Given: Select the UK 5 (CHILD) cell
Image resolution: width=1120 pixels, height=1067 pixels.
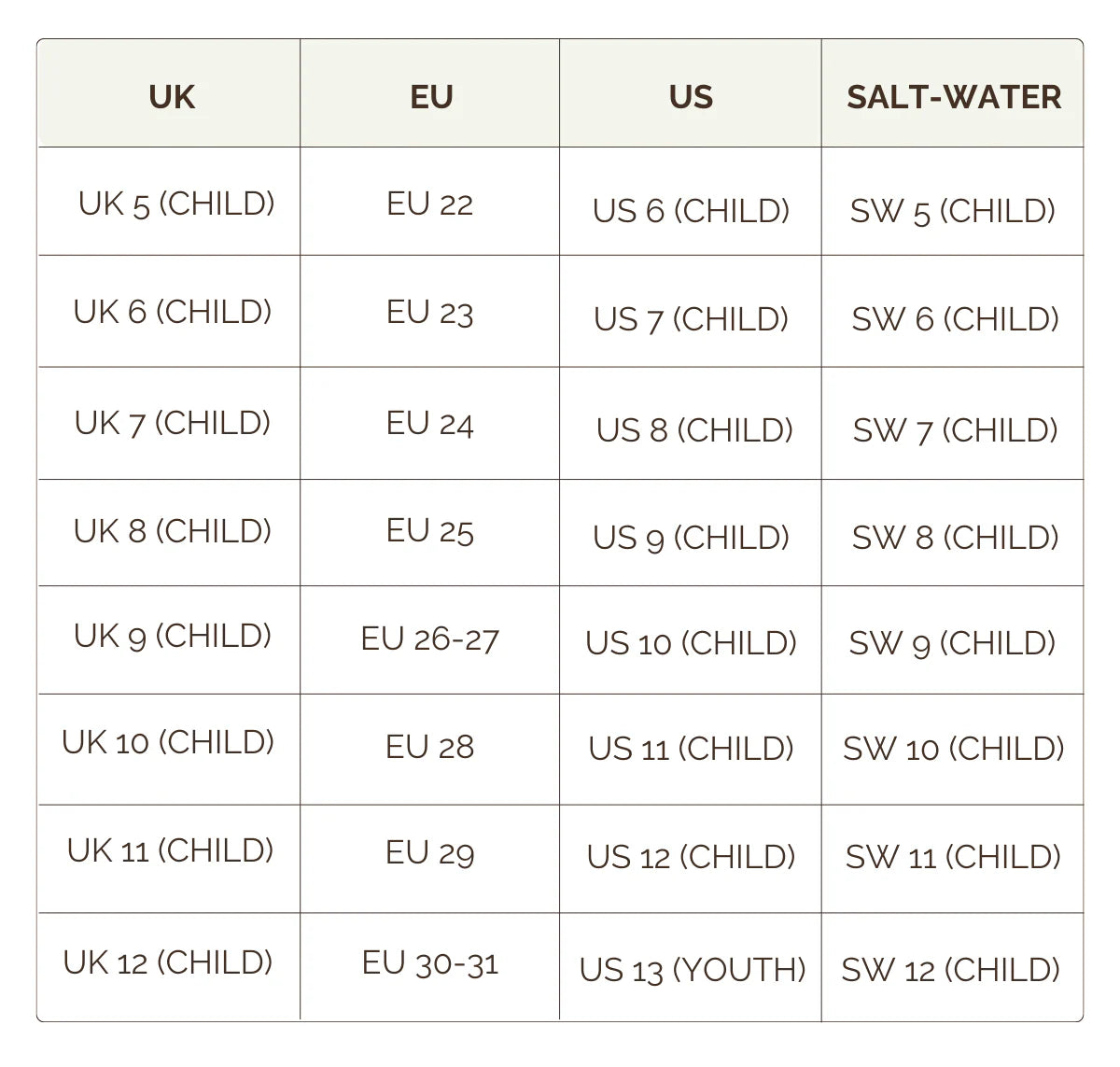Looking at the screenshot, I should [x=176, y=204].
